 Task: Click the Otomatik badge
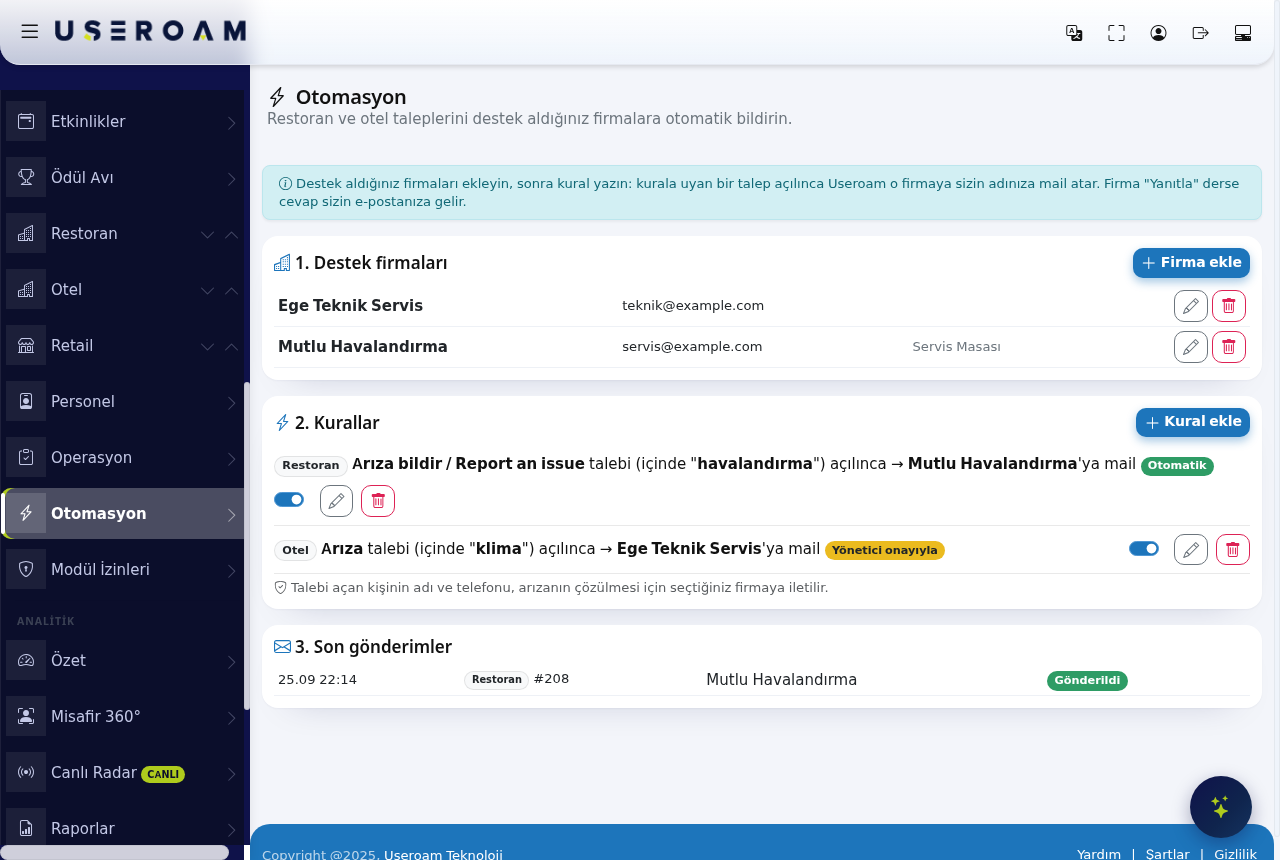click(1177, 466)
